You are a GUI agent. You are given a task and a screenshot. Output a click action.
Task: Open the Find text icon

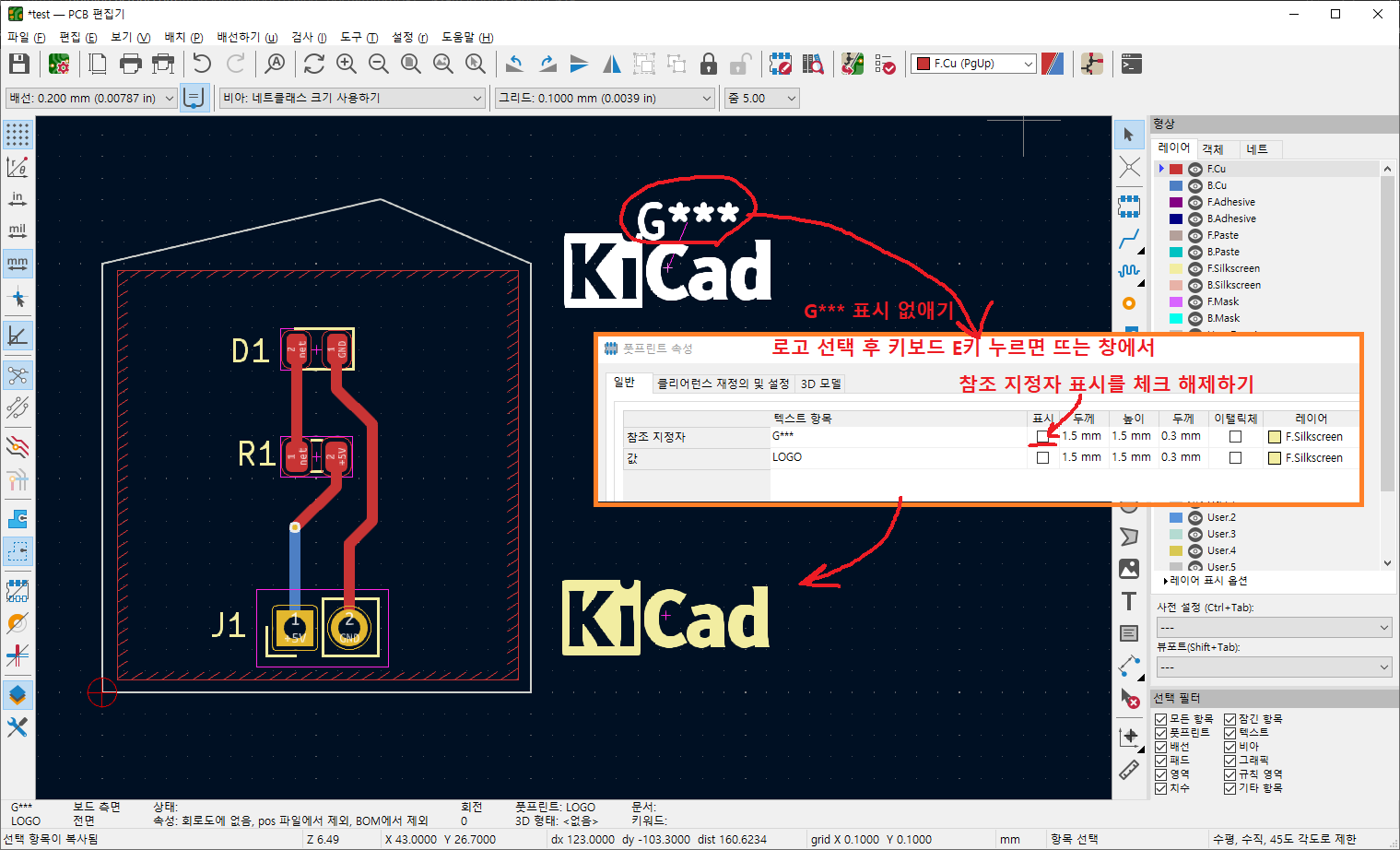(275, 64)
